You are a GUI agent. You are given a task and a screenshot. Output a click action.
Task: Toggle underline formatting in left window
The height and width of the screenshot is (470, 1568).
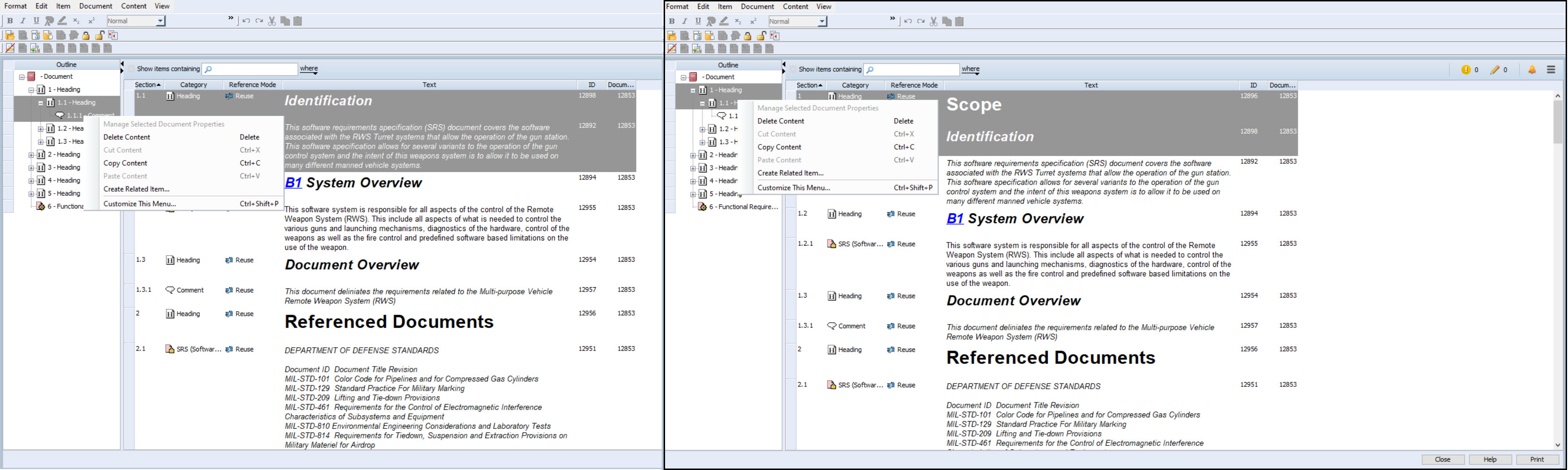click(36, 21)
